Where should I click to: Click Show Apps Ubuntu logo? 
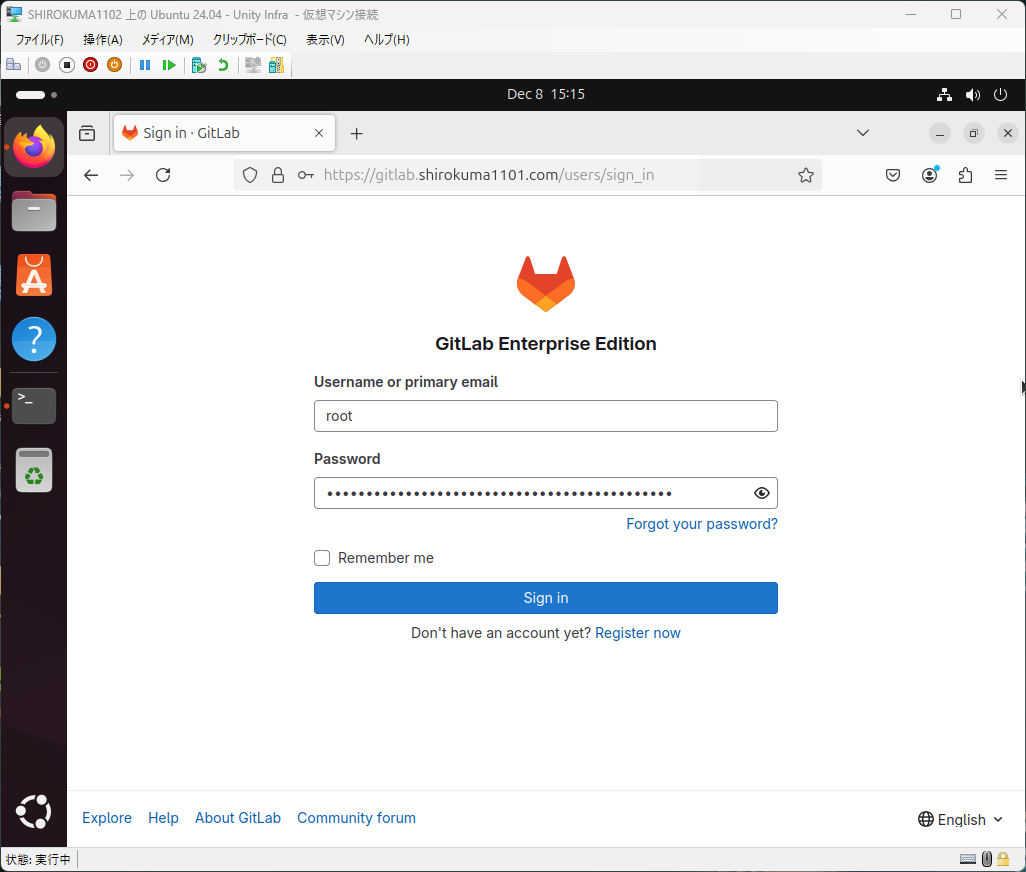(34, 812)
